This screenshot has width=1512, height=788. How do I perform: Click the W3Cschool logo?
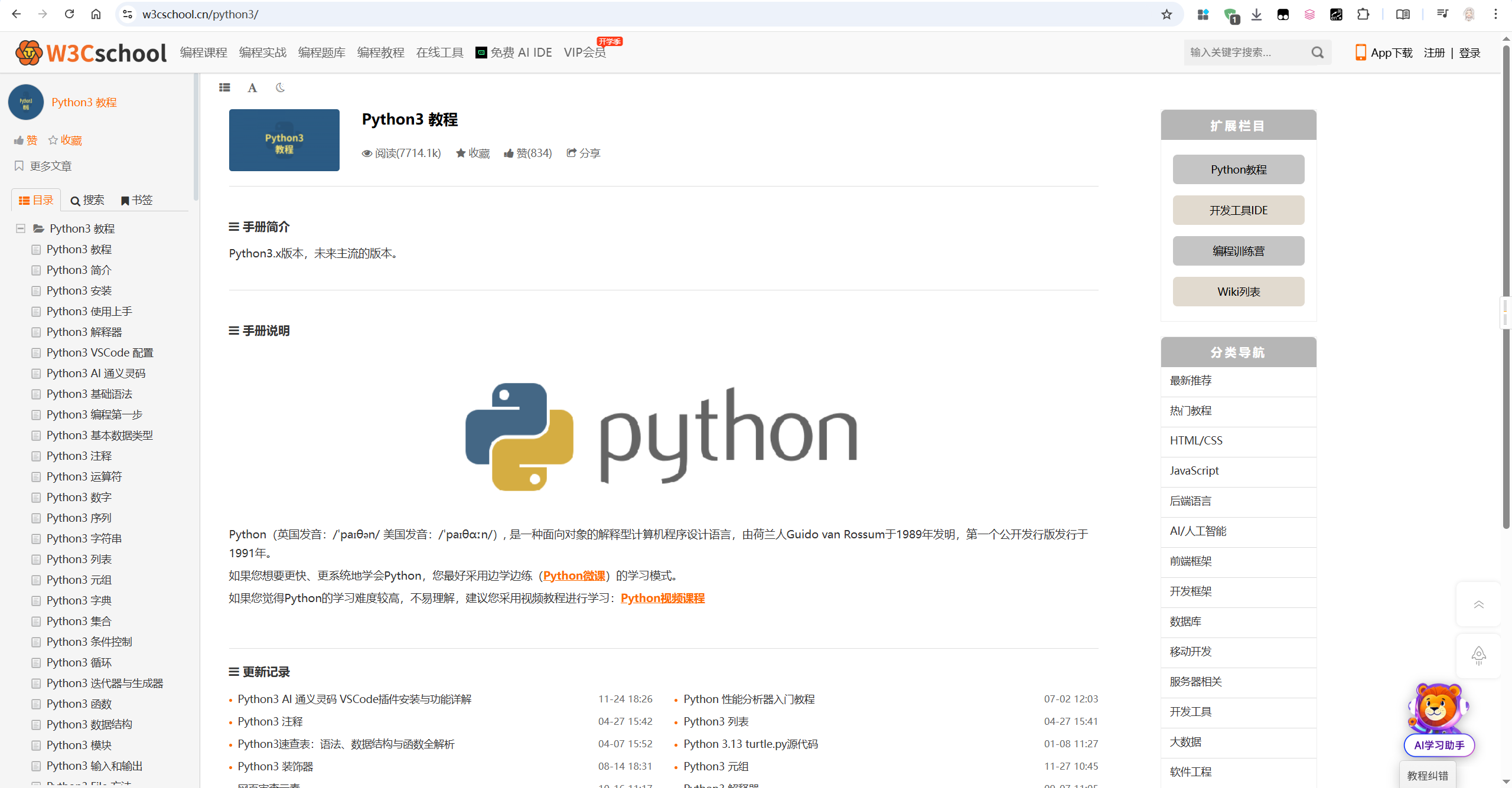click(x=91, y=52)
